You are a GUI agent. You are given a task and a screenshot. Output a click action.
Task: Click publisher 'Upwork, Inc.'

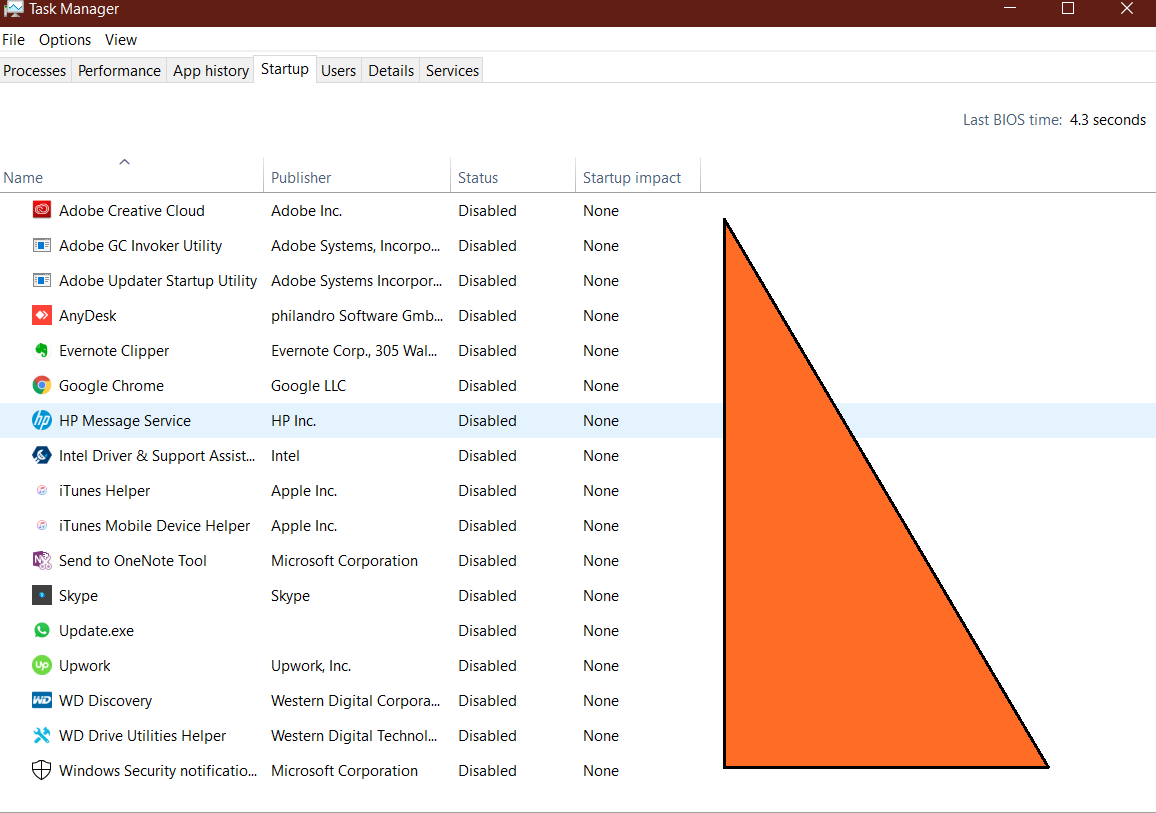pyautogui.click(x=311, y=666)
